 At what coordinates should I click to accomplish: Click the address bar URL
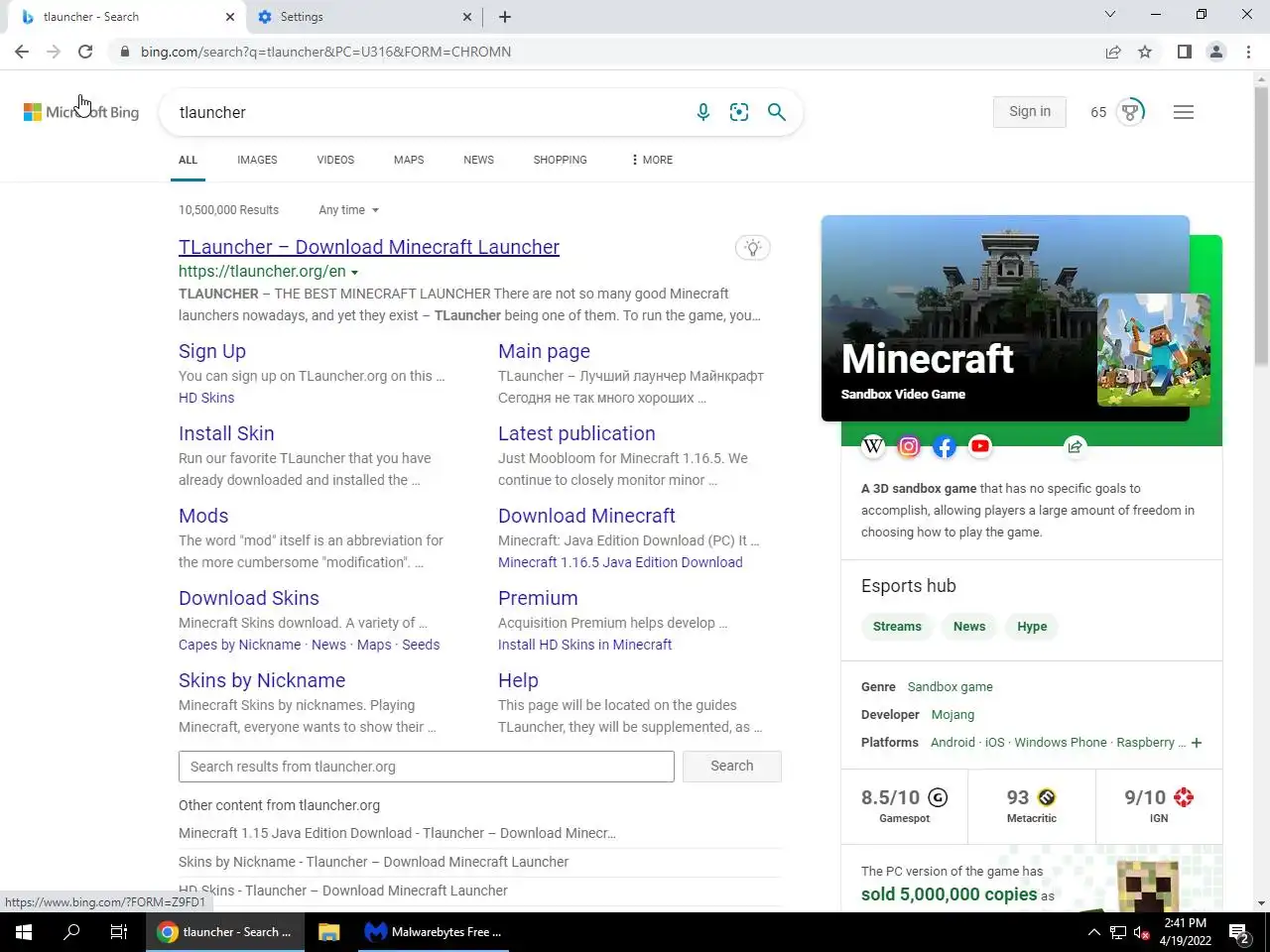325,52
